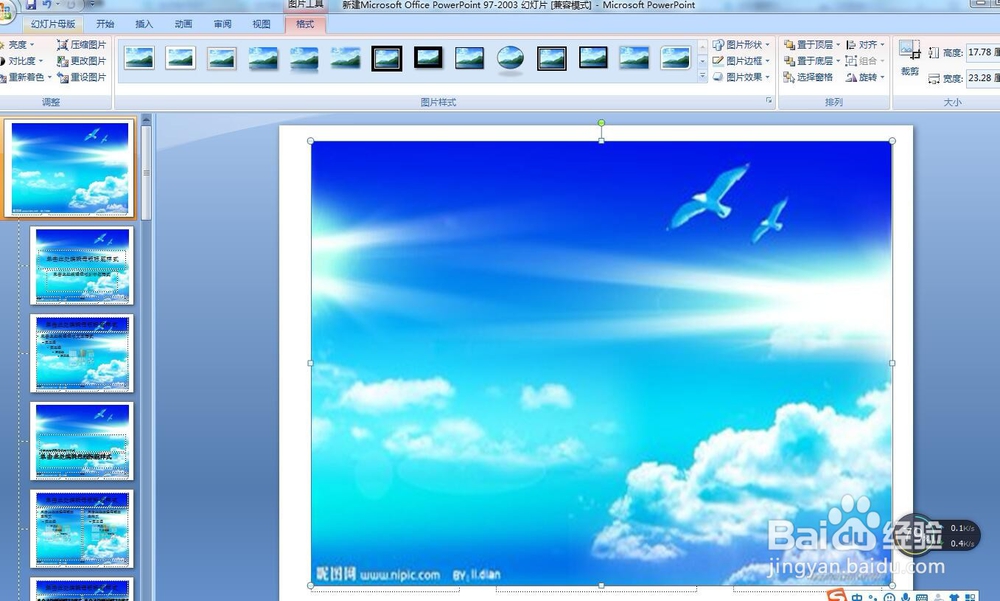Open the Picture Shape (图片形状) dropdown
Screen dimensions: 1000x601
pyautogui.click(x=741, y=45)
